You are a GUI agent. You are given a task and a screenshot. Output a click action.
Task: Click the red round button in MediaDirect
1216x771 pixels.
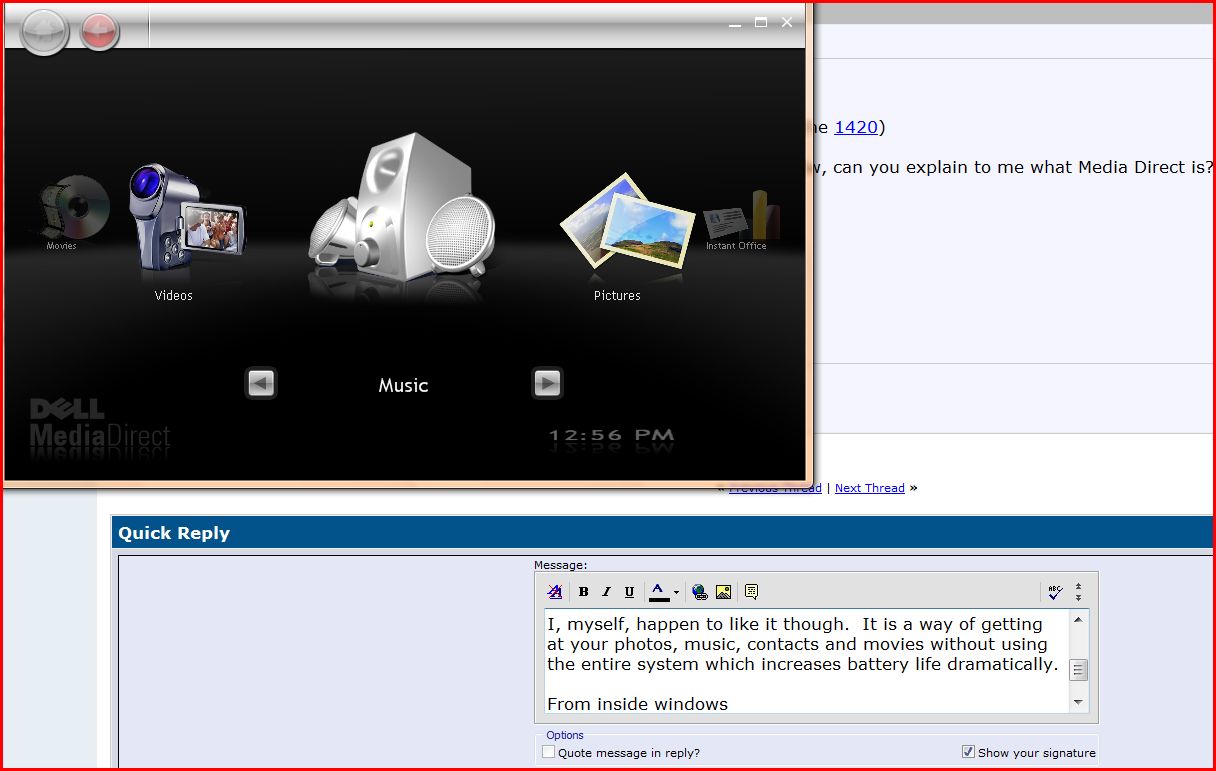pyautogui.click(x=100, y=32)
